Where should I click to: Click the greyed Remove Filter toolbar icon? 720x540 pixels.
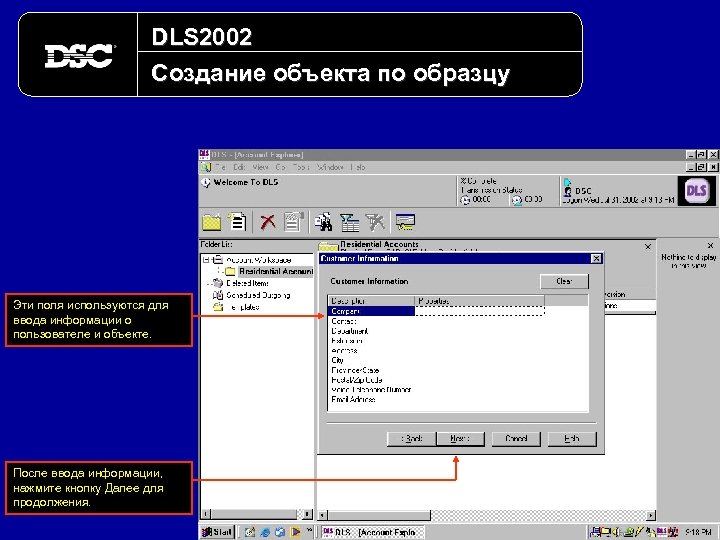(375, 222)
